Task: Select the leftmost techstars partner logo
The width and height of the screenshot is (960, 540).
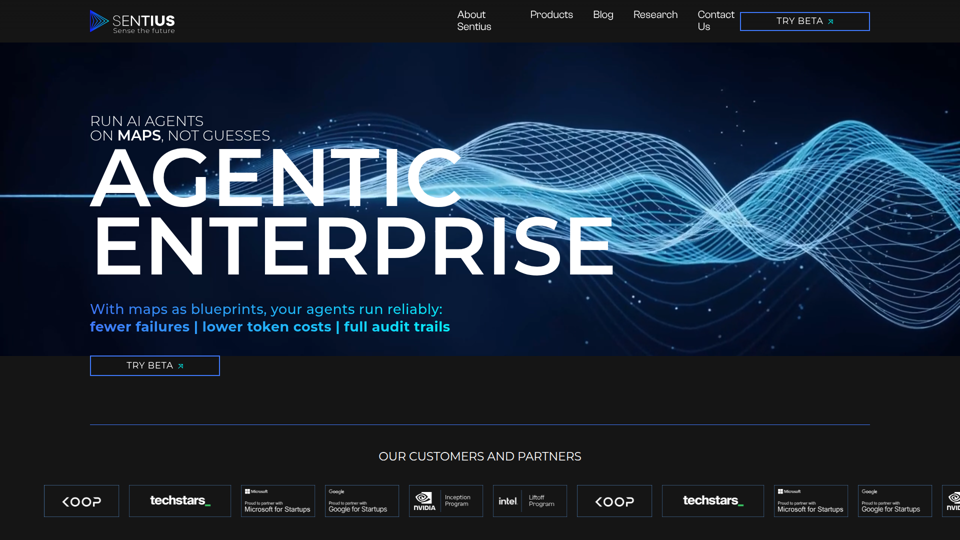Action: pos(180,501)
